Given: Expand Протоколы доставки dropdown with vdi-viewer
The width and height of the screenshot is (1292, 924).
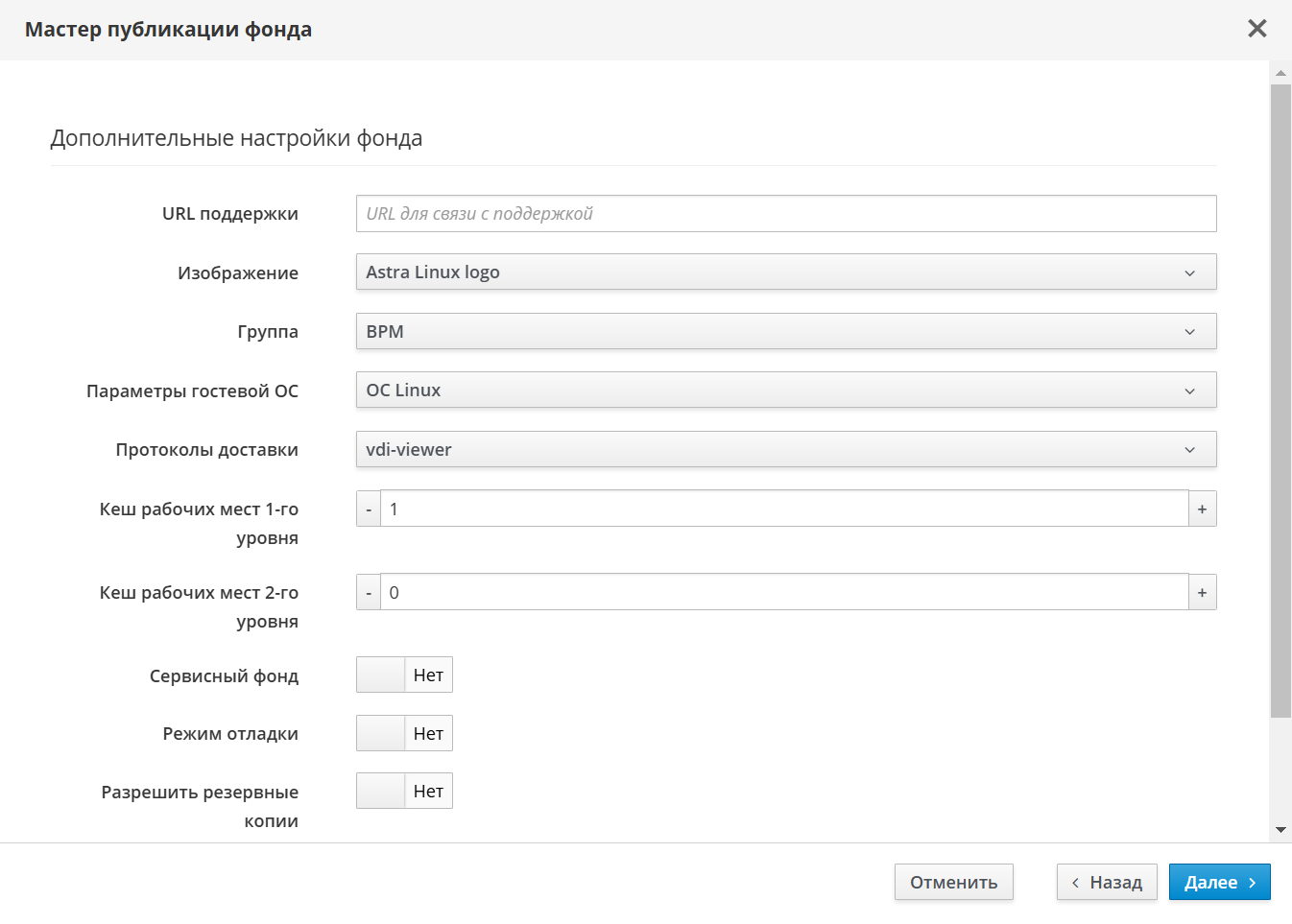Looking at the screenshot, I should point(785,450).
